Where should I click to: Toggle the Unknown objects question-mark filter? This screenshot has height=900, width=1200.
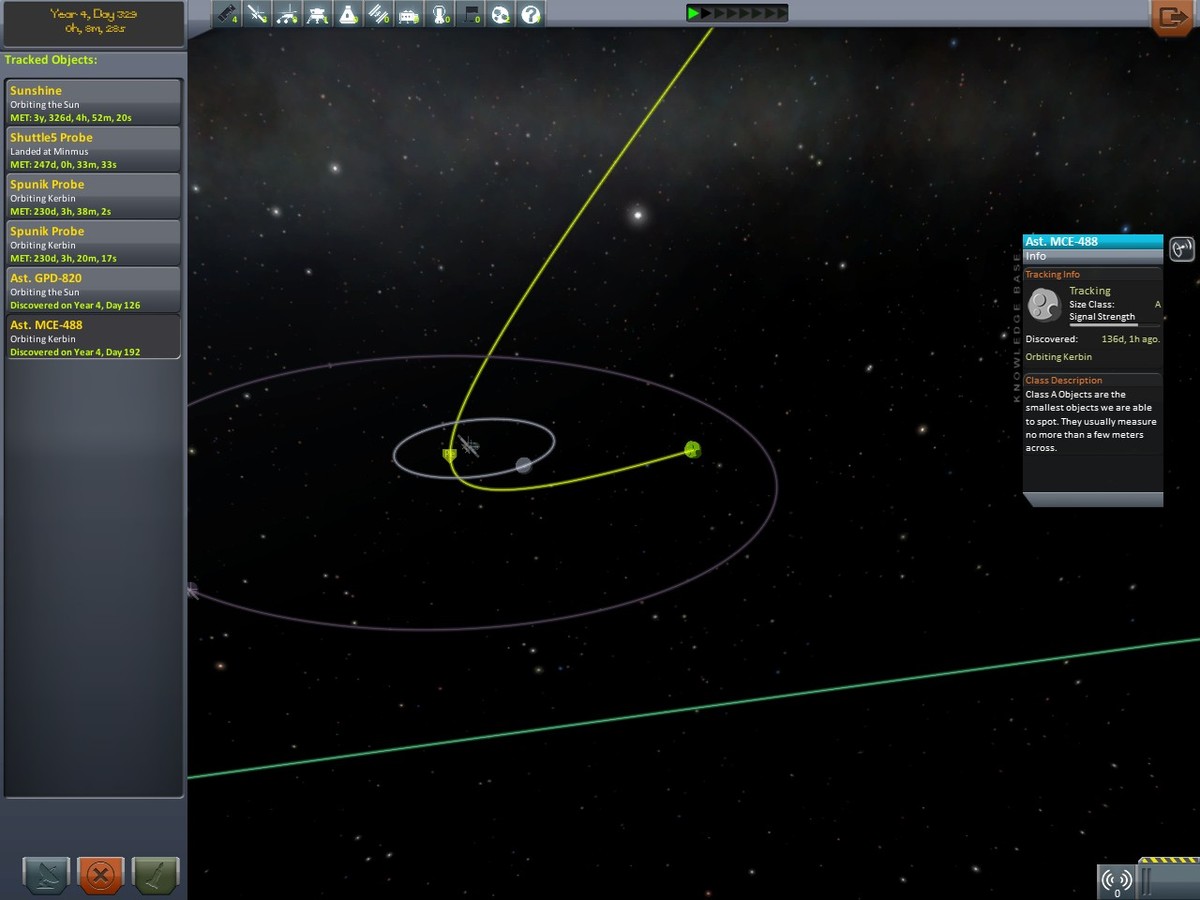tap(531, 14)
